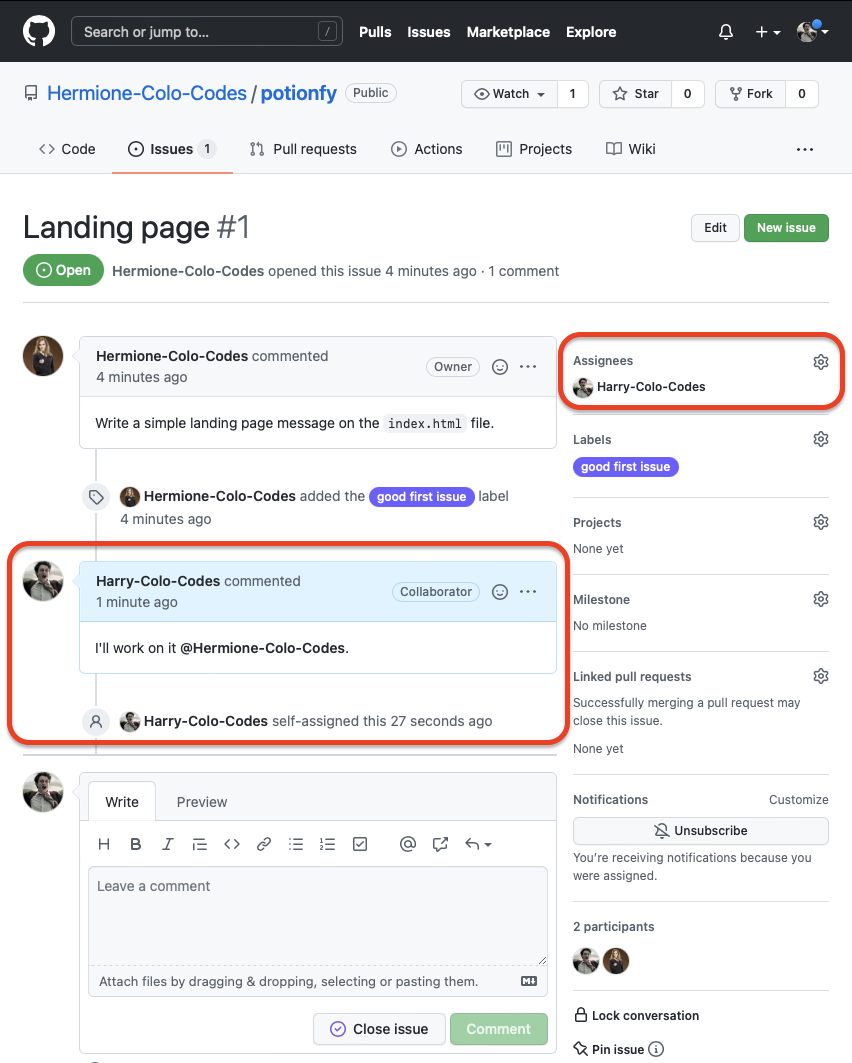Open the notifications bell
Viewport: 852px width, 1063px height.
pyautogui.click(x=726, y=32)
